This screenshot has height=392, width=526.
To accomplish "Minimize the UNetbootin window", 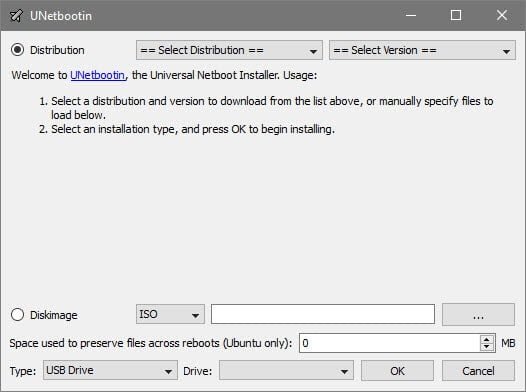I will (411, 15).
